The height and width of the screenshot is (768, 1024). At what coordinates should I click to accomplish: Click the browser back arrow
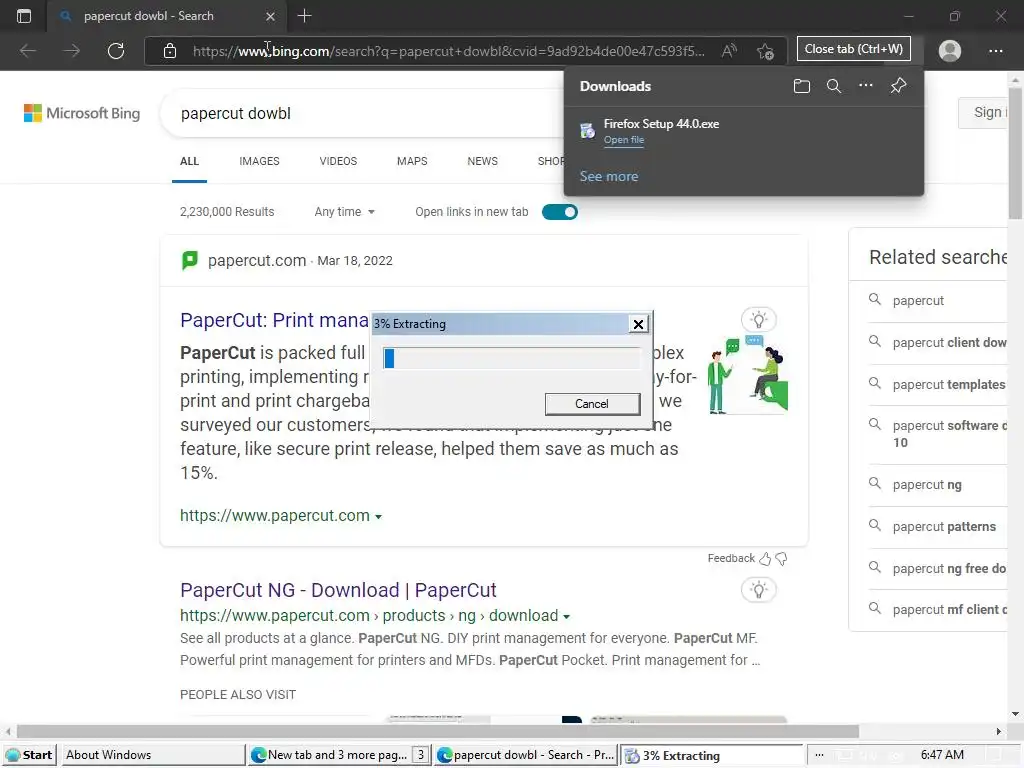tap(28, 51)
